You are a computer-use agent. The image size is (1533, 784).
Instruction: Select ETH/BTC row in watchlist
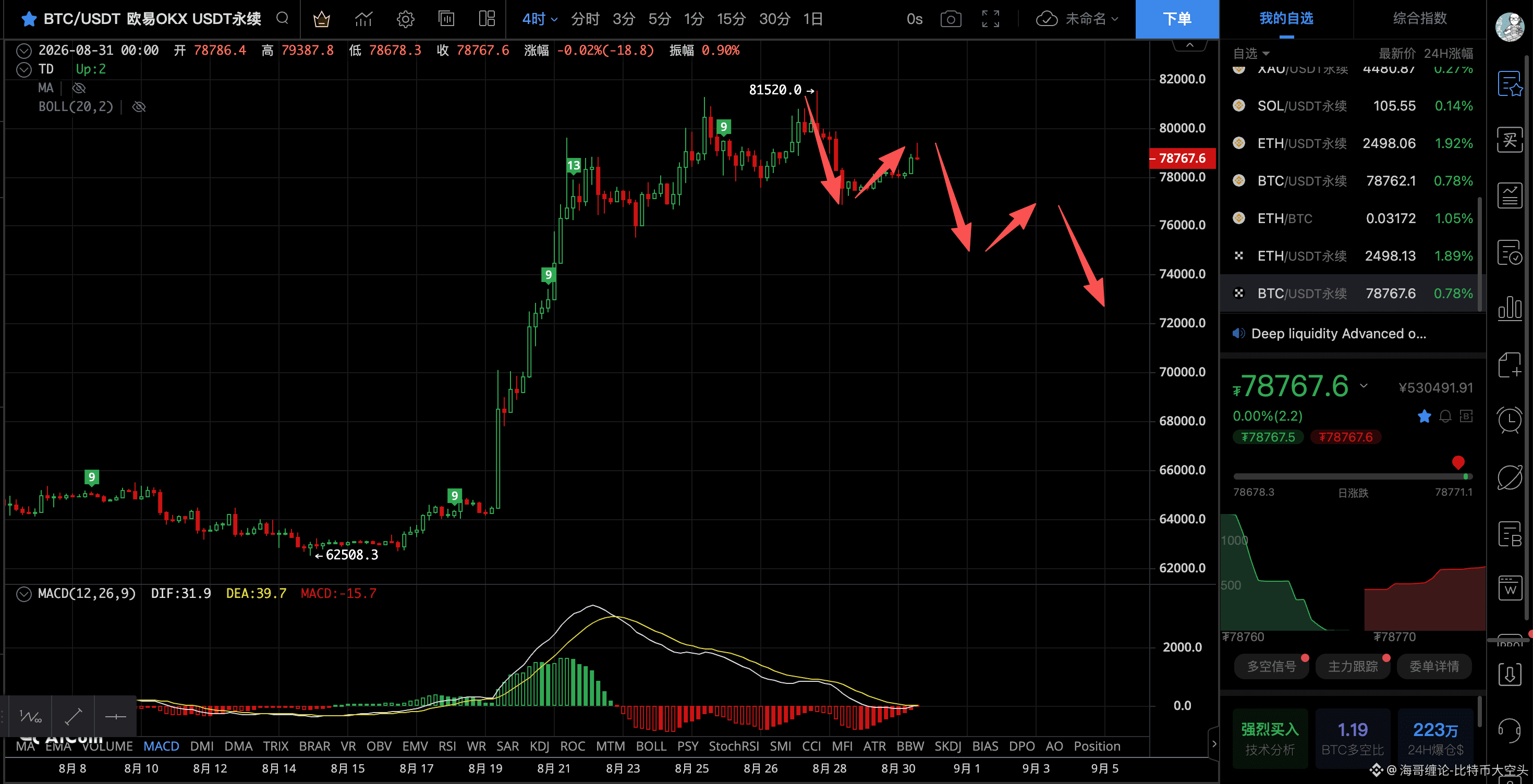pos(1353,218)
